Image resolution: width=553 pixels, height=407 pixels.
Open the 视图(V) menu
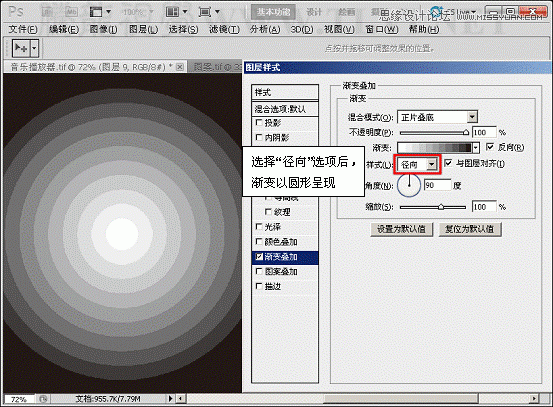[339, 29]
